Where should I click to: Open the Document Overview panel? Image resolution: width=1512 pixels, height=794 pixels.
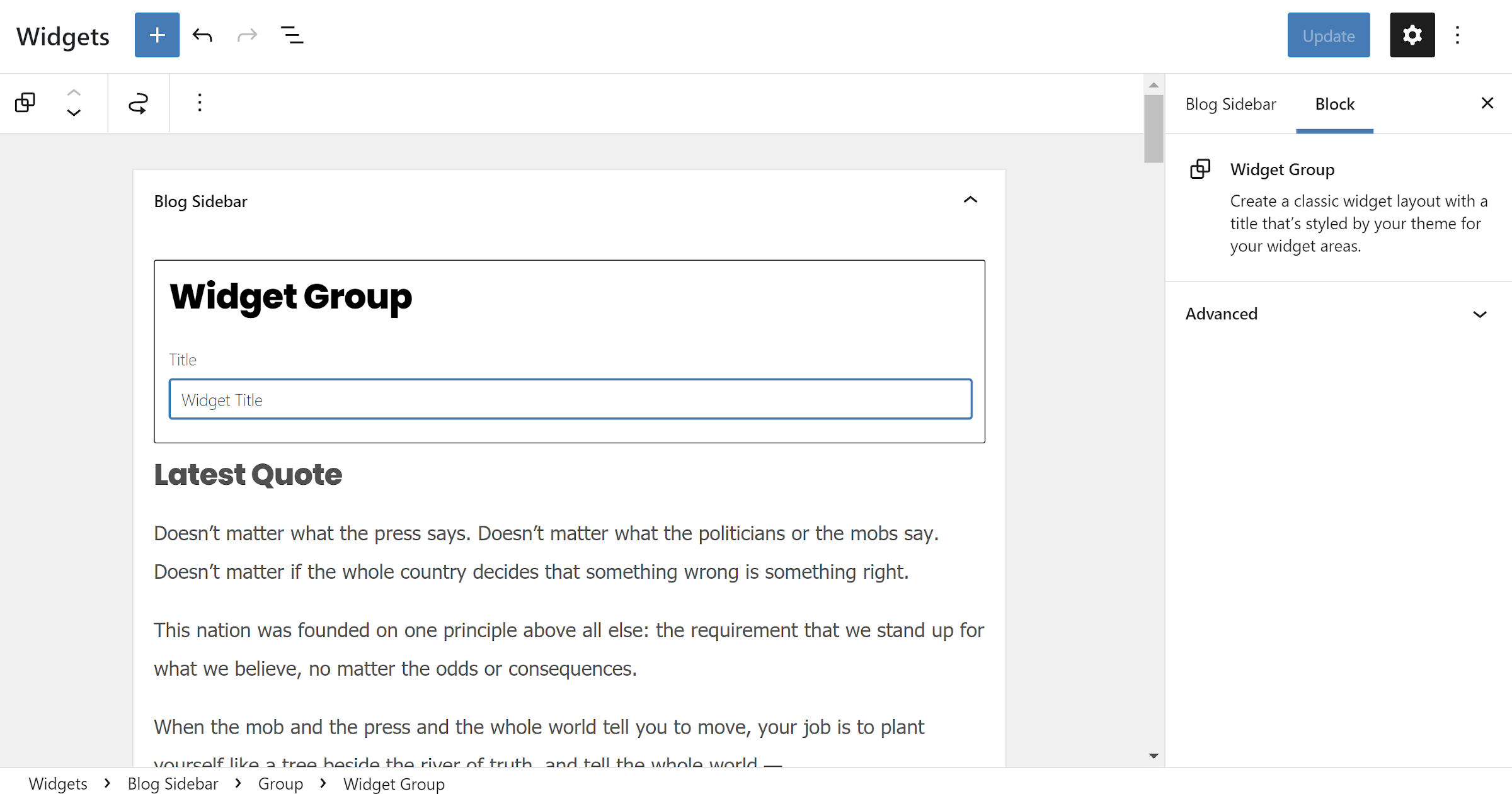pos(292,36)
